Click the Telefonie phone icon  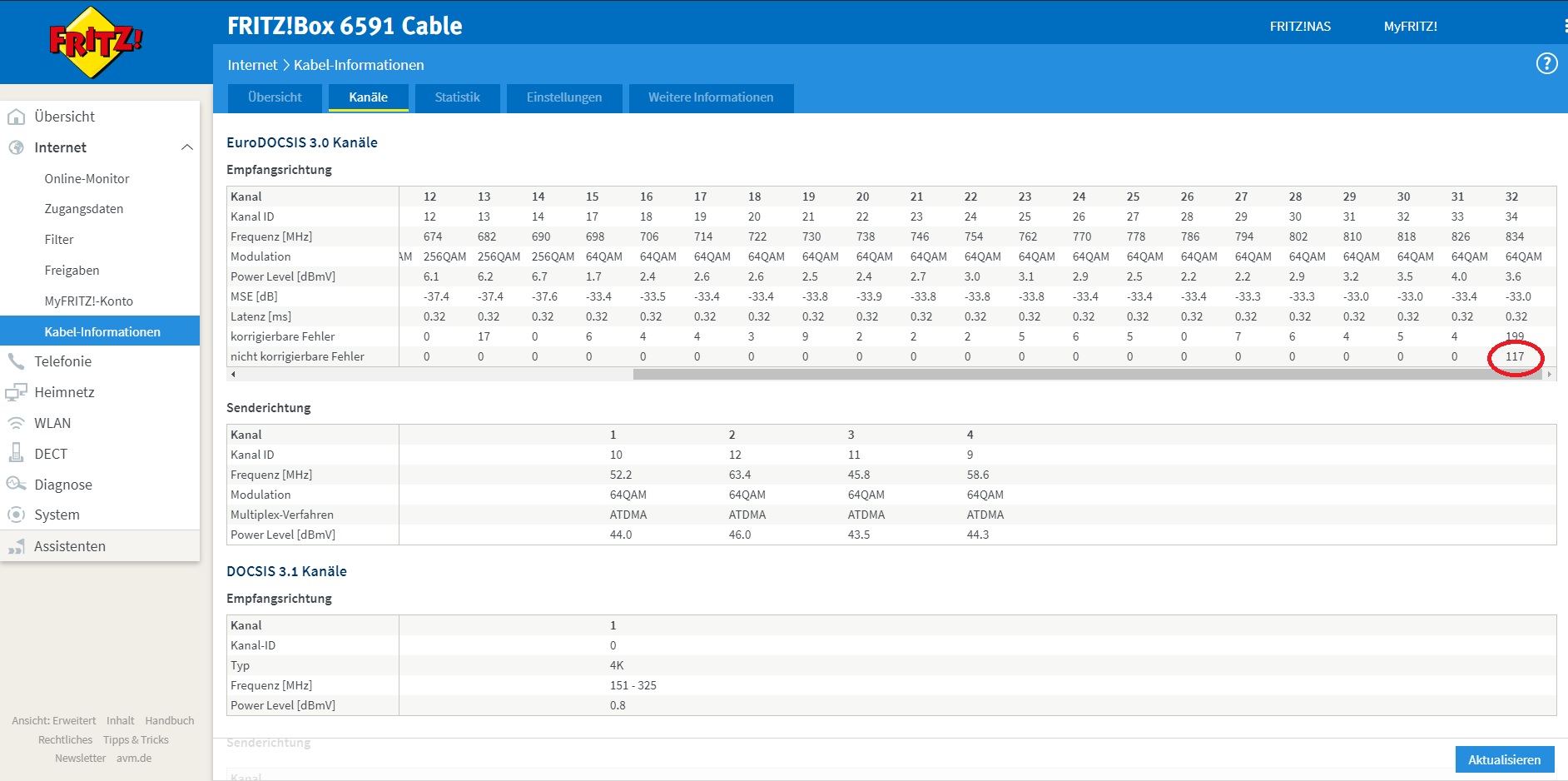[x=16, y=361]
